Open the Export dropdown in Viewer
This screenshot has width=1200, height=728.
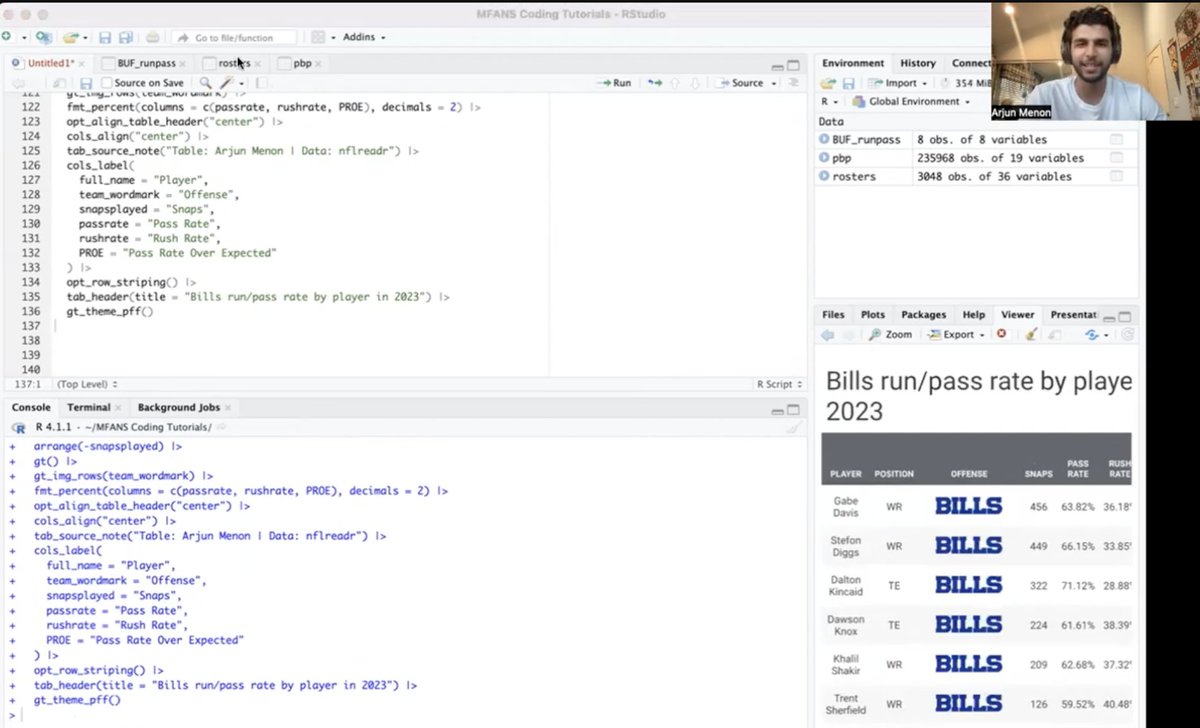pyautogui.click(x=952, y=334)
